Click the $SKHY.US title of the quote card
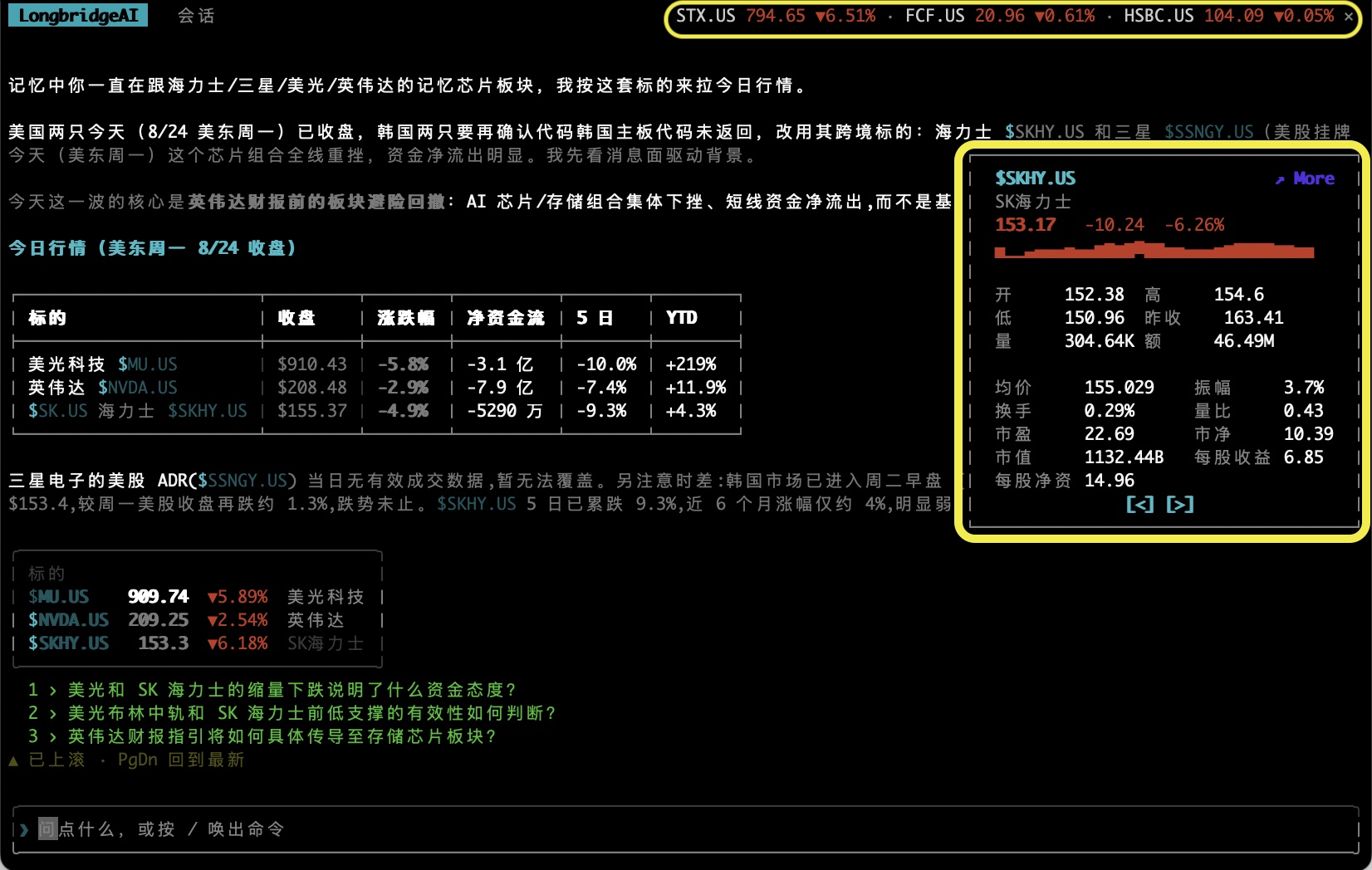Image resolution: width=1372 pixels, height=870 pixels. pos(1035,178)
